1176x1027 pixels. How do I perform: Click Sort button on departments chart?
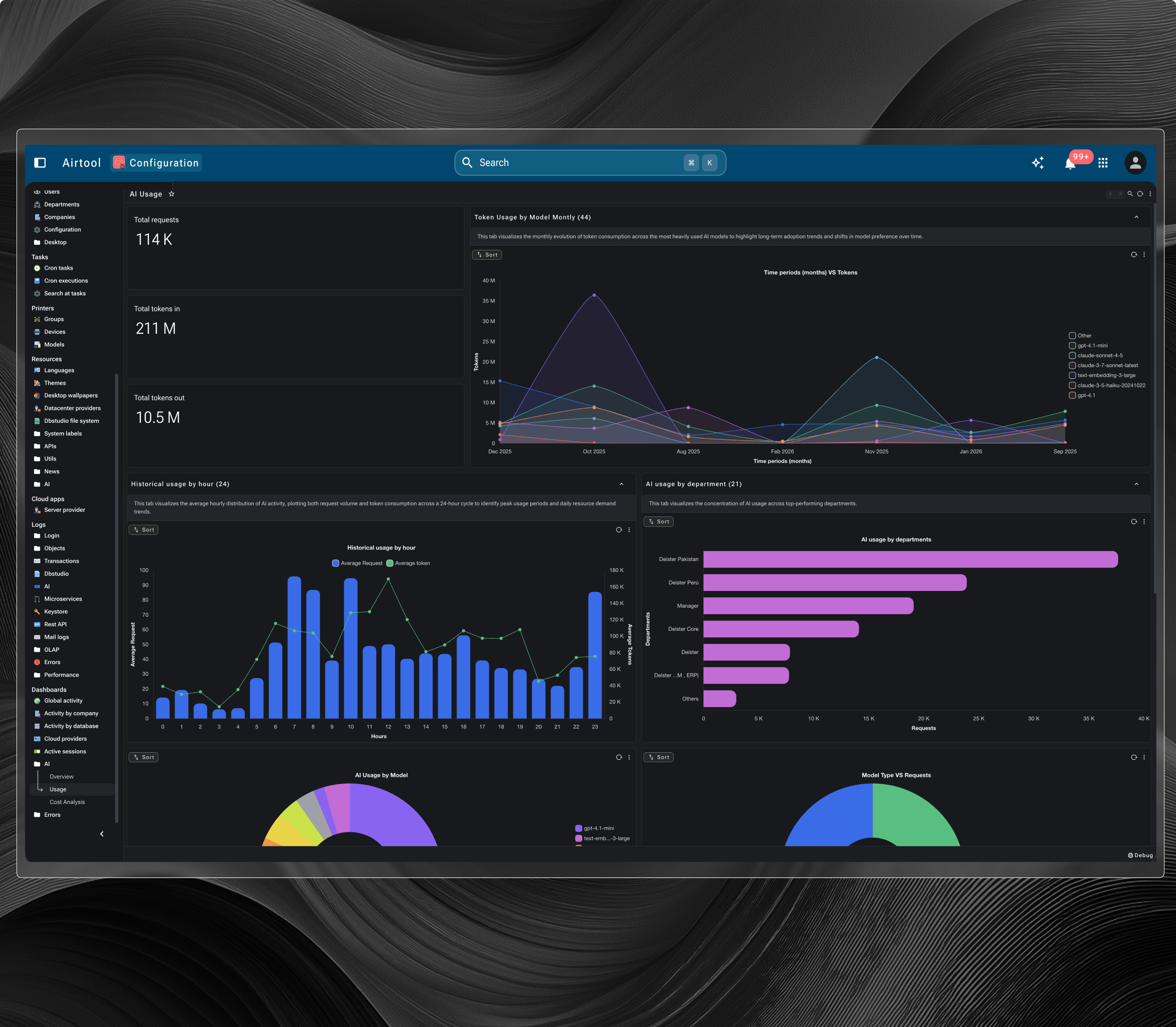[659, 522]
